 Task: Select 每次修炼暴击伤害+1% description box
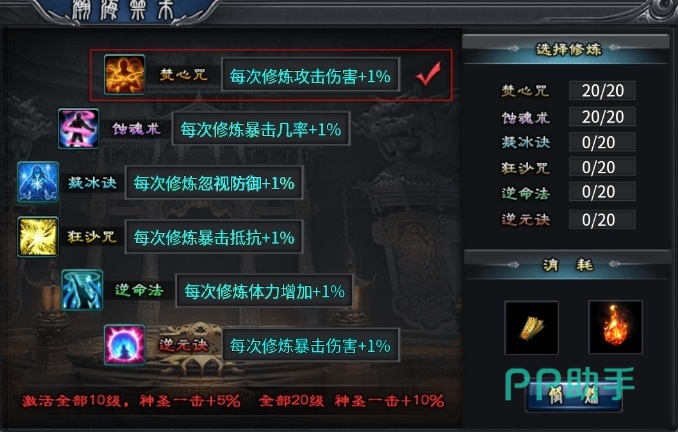[310, 345]
